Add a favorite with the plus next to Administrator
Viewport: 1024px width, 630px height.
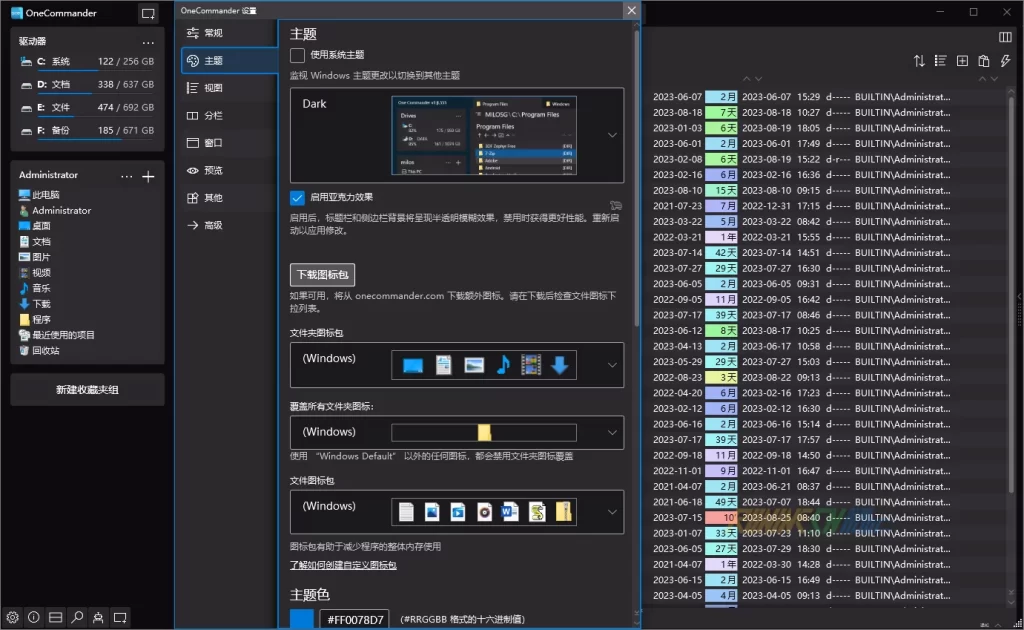(x=148, y=176)
